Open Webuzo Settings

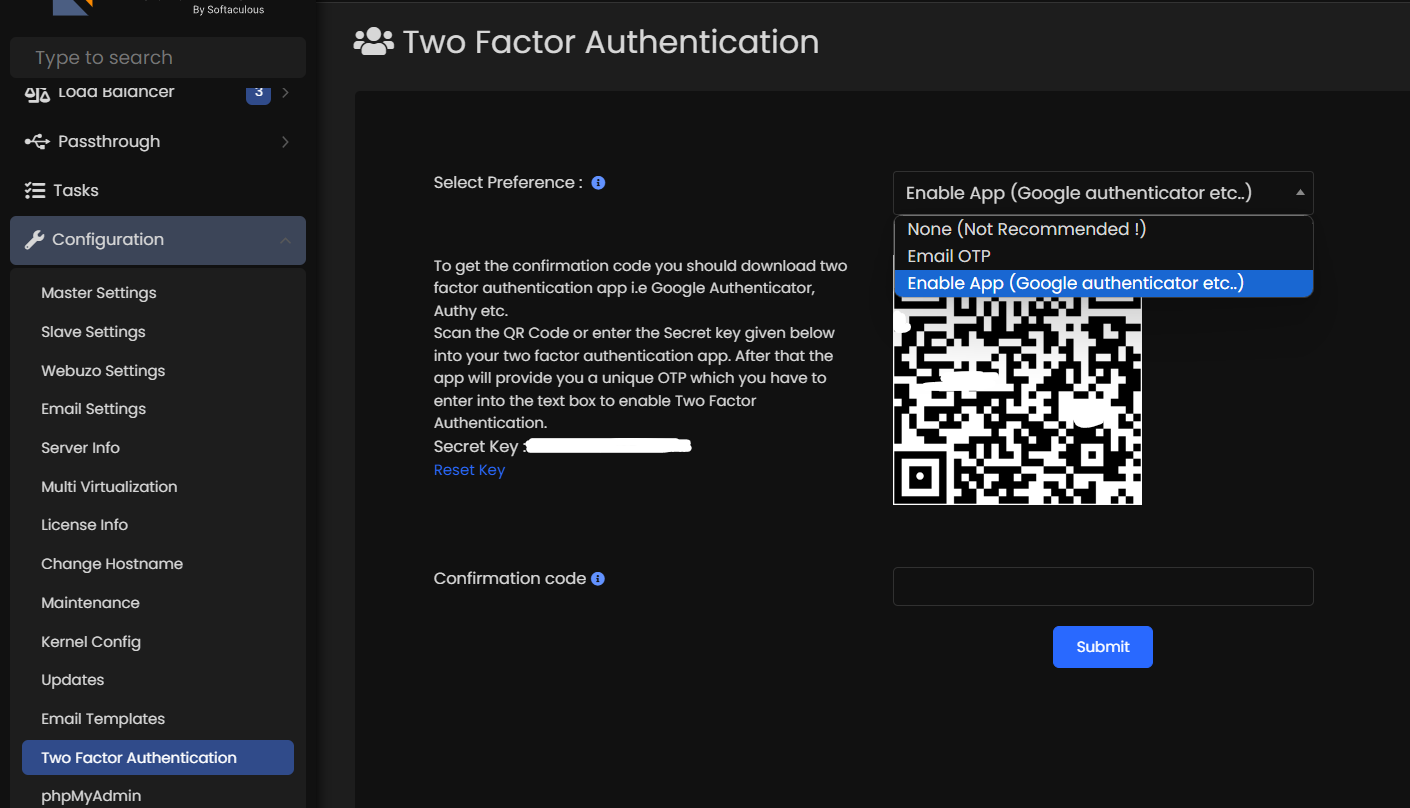pyautogui.click(x=103, y=371)
